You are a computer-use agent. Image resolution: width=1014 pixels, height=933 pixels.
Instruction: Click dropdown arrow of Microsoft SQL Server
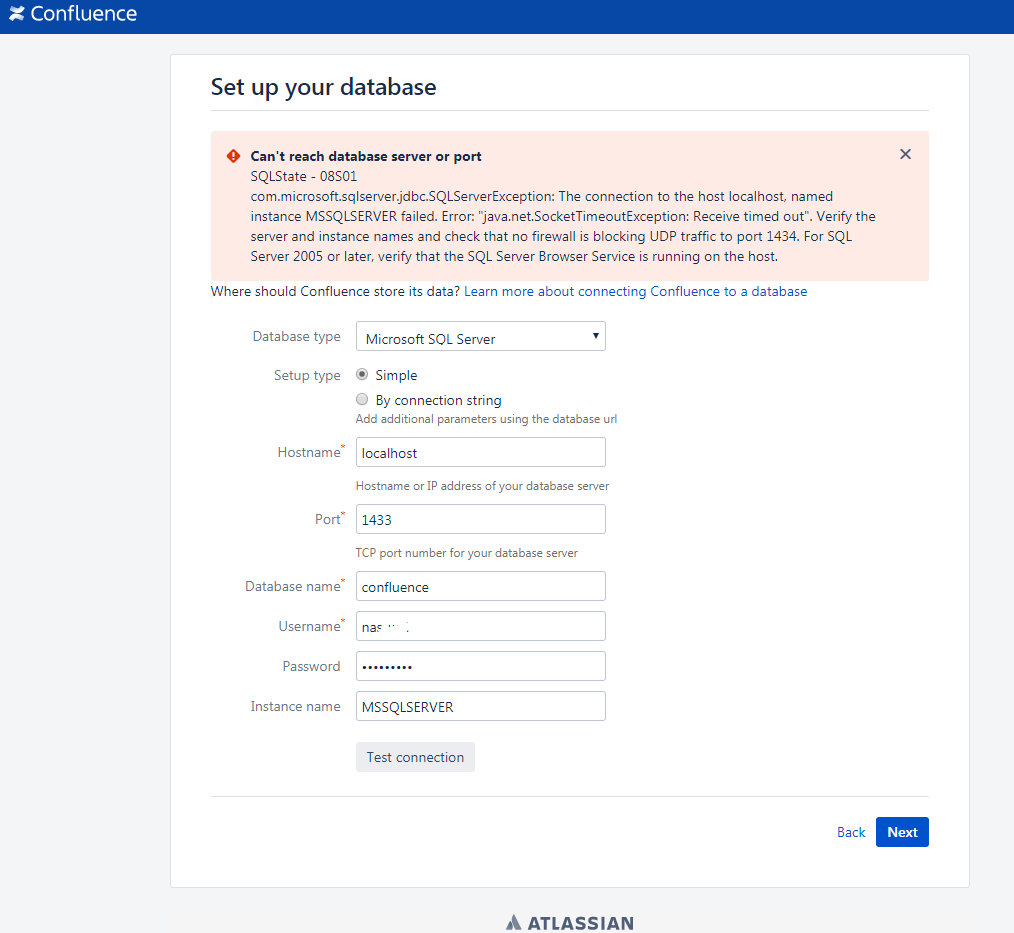596,336
